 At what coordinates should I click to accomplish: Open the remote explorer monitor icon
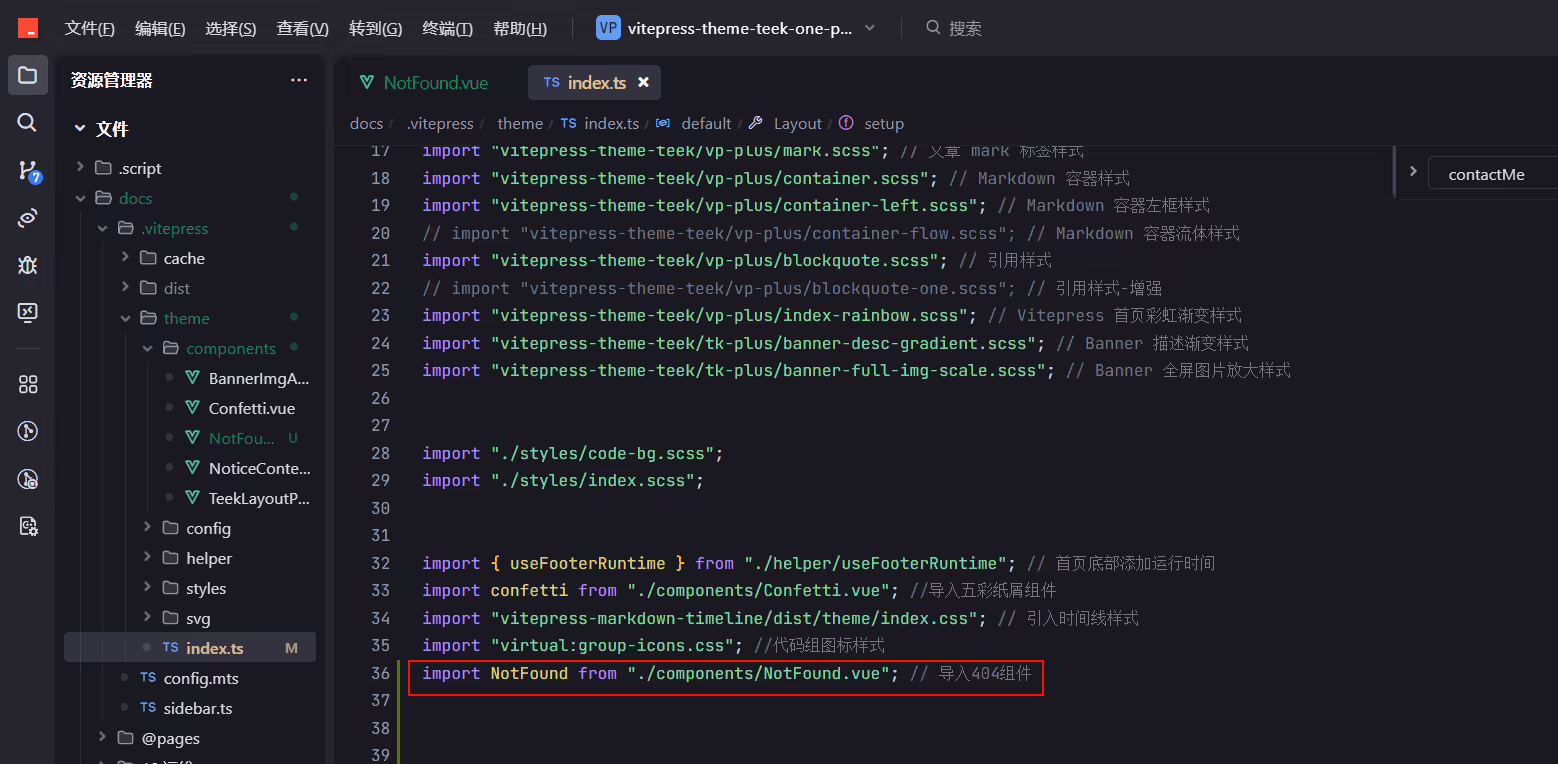click(x=28, y=312)
